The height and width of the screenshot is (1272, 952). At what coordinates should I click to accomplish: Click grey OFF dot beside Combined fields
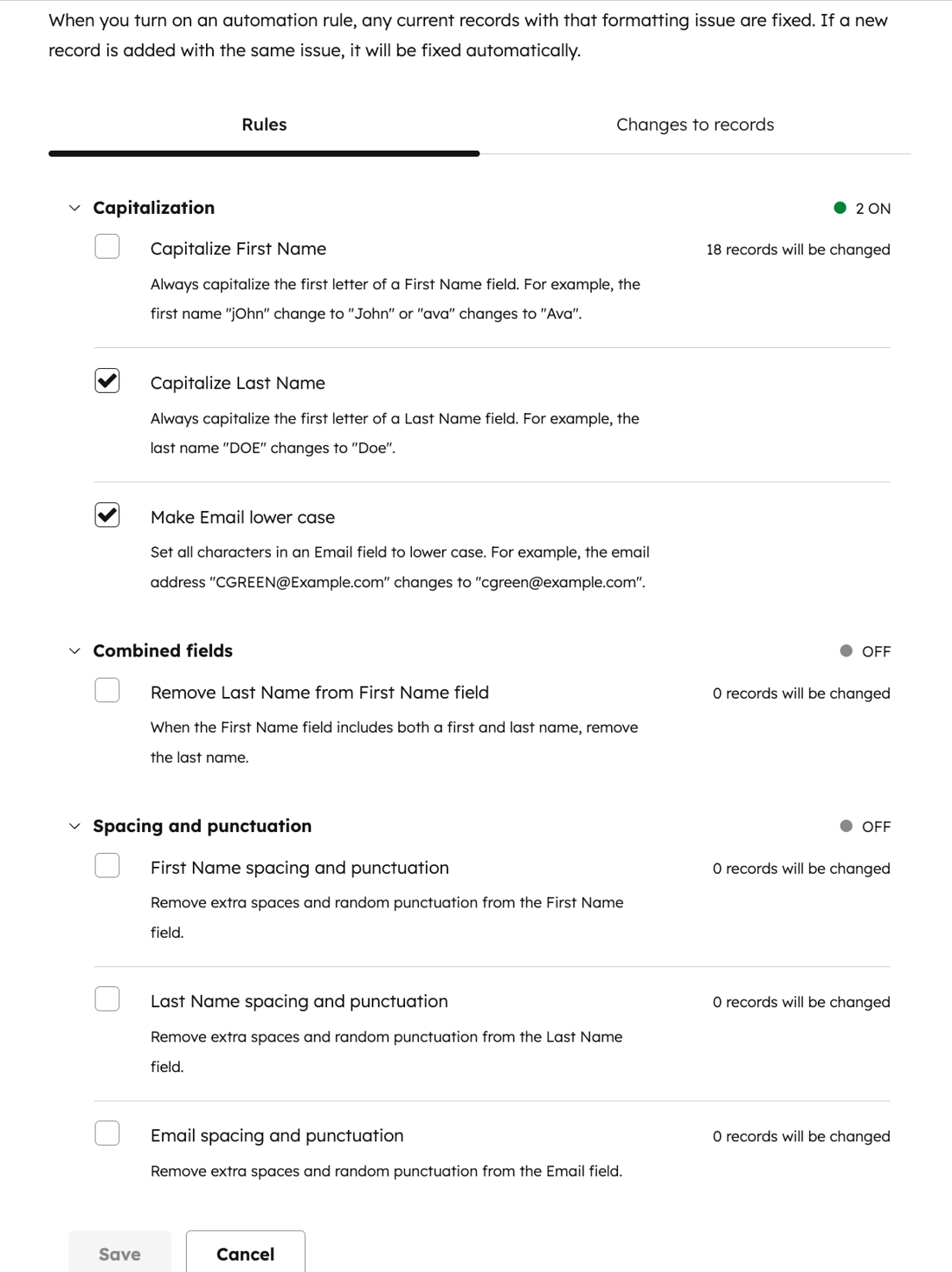[x=846, y=651]
